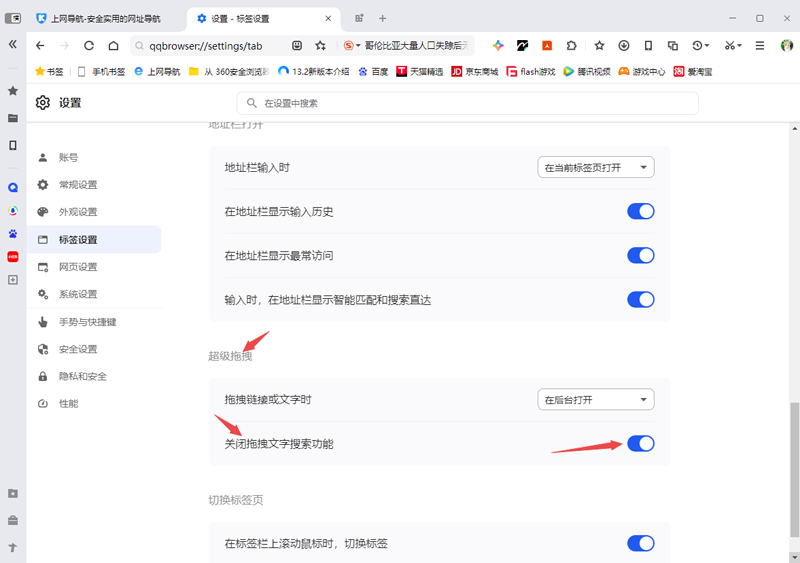Open the 书签 bookmarks bar item
The width and height of the screenshot is (800, 563).
click(49, 71)
